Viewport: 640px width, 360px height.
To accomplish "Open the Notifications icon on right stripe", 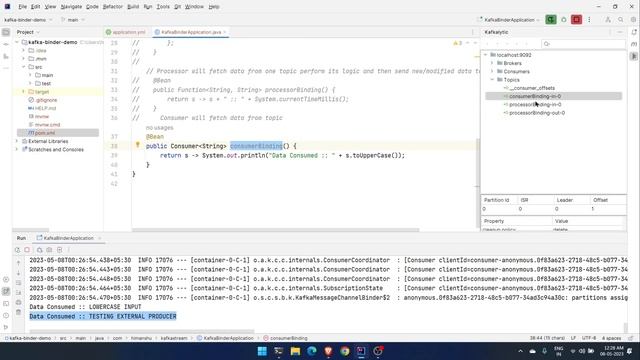I will click(x=634, y=32).
